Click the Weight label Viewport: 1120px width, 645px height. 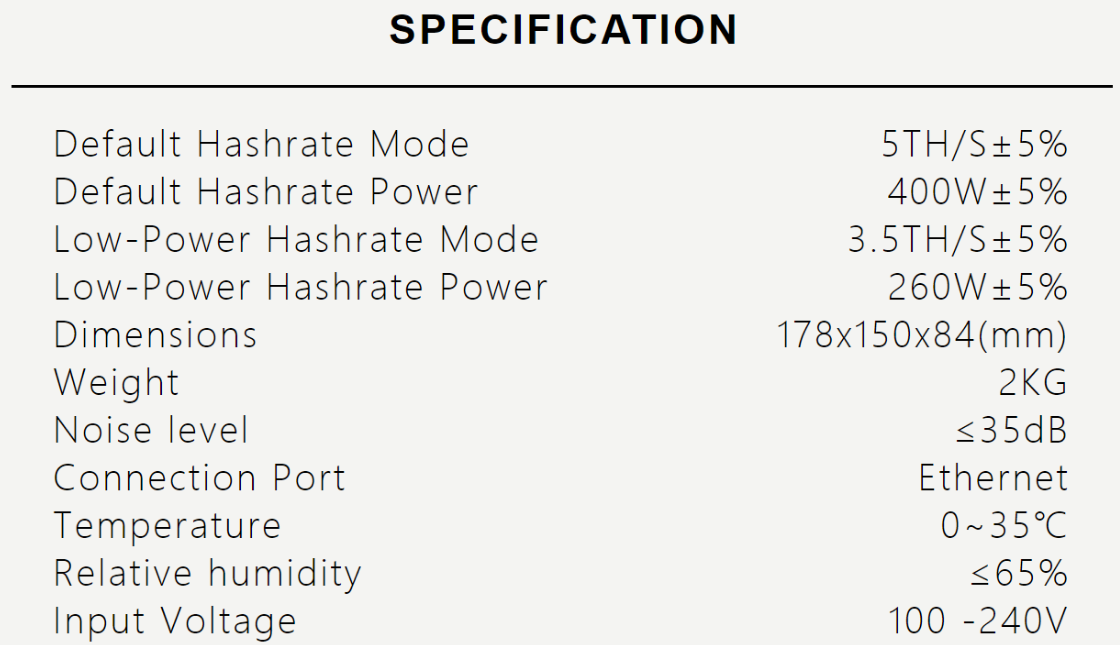[117, 383]
